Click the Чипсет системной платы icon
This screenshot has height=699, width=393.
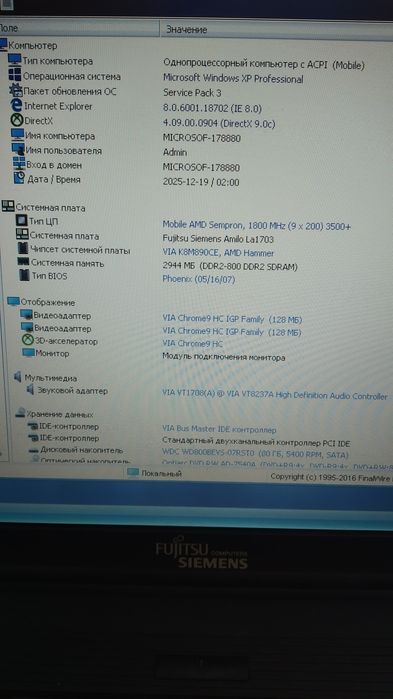point(23,249)
